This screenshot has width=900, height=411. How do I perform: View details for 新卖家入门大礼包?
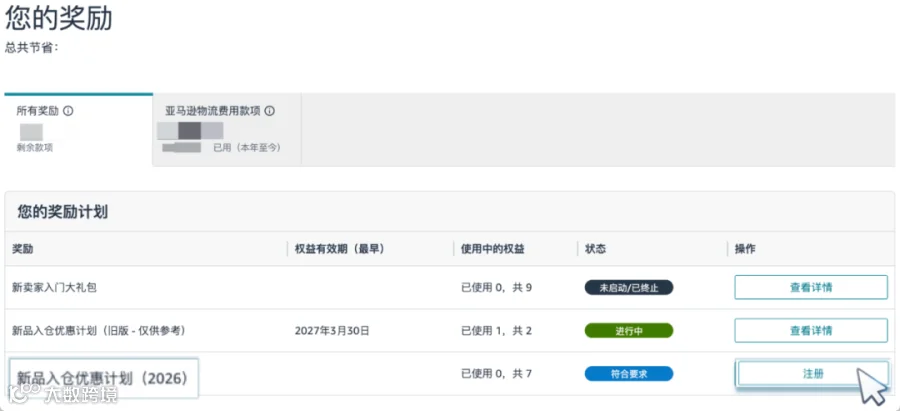pyautogui.click(x=811, y=288)
